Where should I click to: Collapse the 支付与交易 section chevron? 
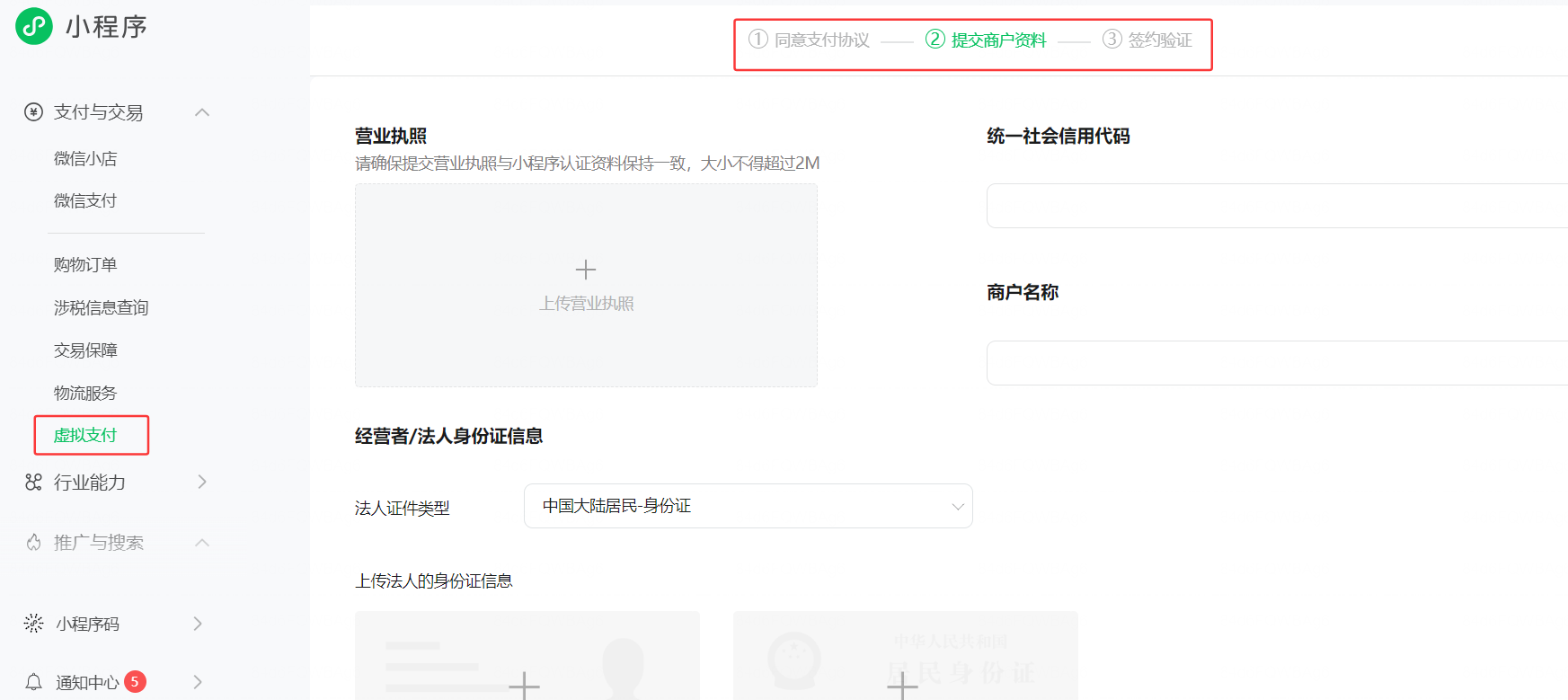click(x=202, y=112)
